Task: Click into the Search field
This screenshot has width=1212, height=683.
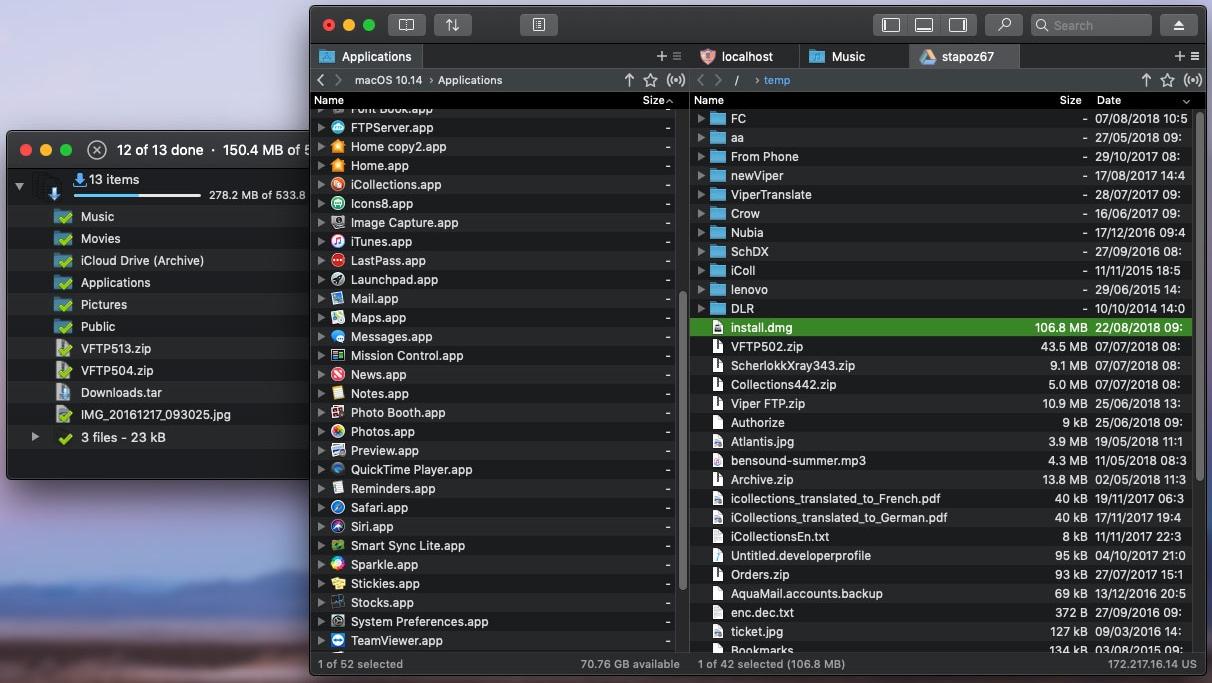Action: coord(1091,25)
